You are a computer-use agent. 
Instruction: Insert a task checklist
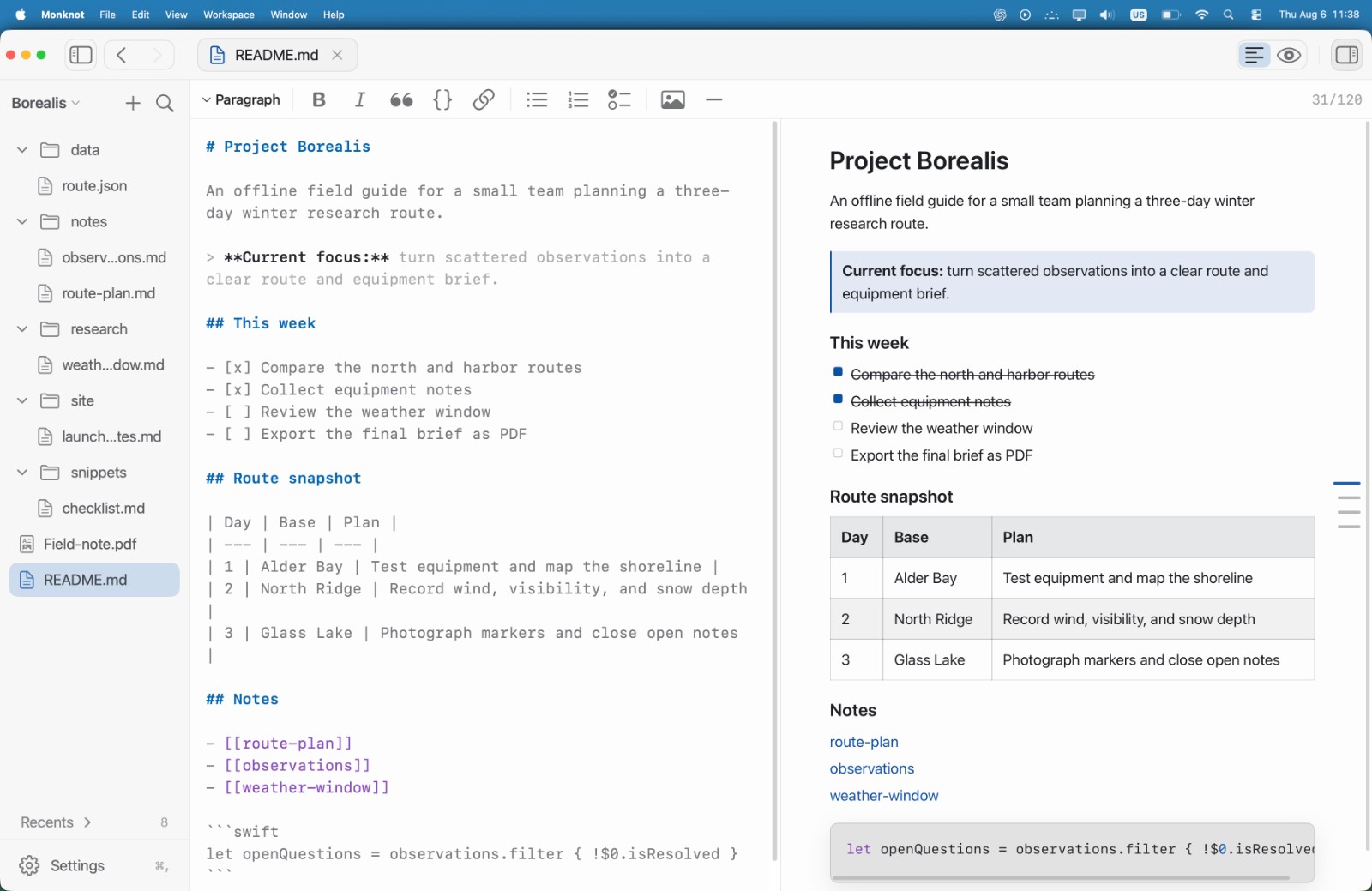pos(619,99)
